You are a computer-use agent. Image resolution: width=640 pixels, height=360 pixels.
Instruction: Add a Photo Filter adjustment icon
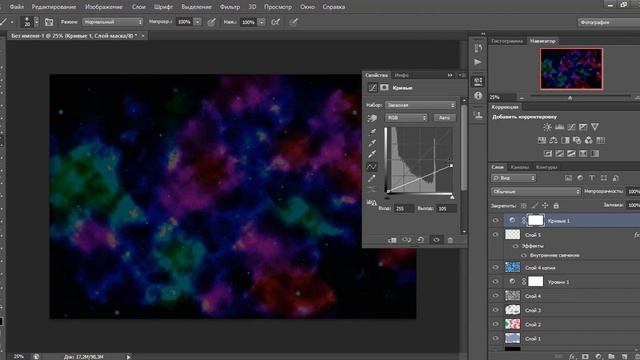[x=577, y=140]
